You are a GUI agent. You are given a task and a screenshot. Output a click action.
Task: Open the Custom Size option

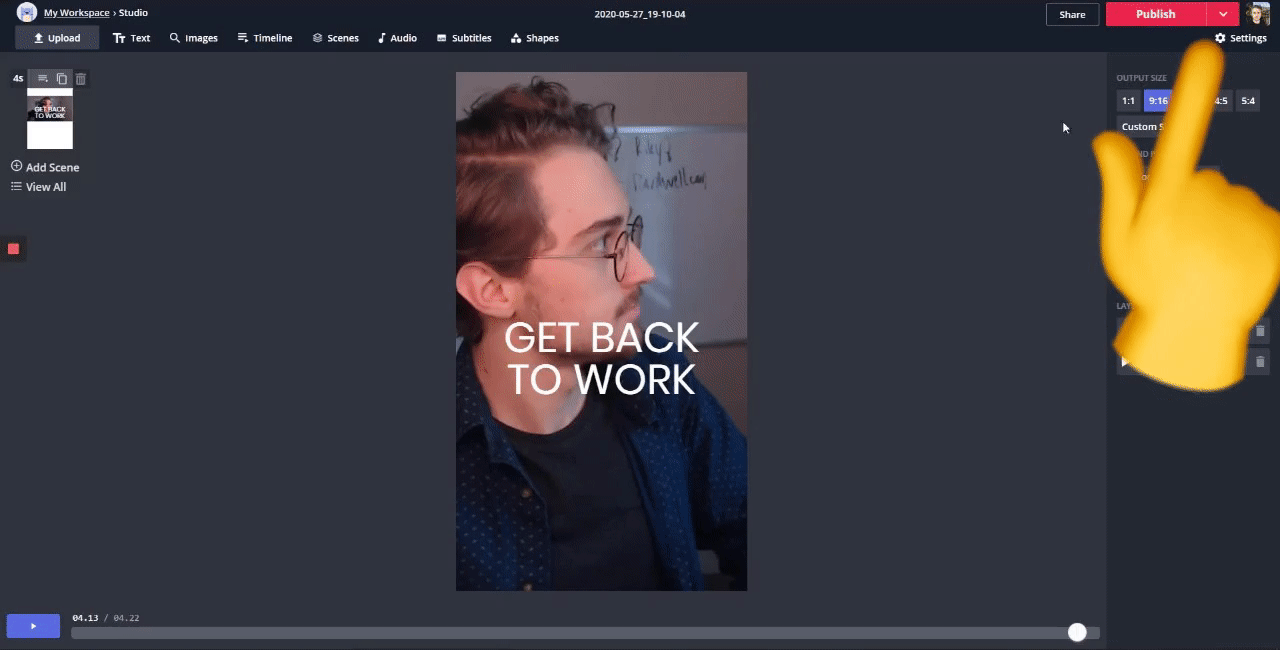(1139, 127)
